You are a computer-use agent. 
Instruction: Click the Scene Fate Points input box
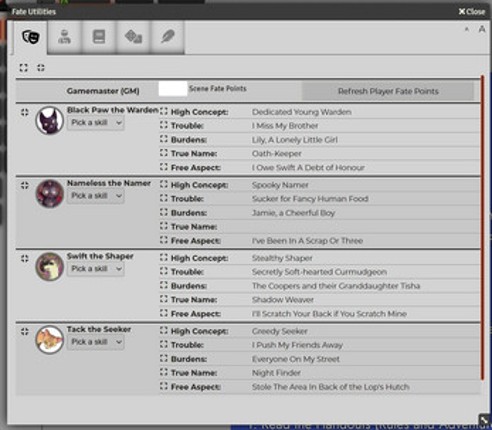pos(173,89)
